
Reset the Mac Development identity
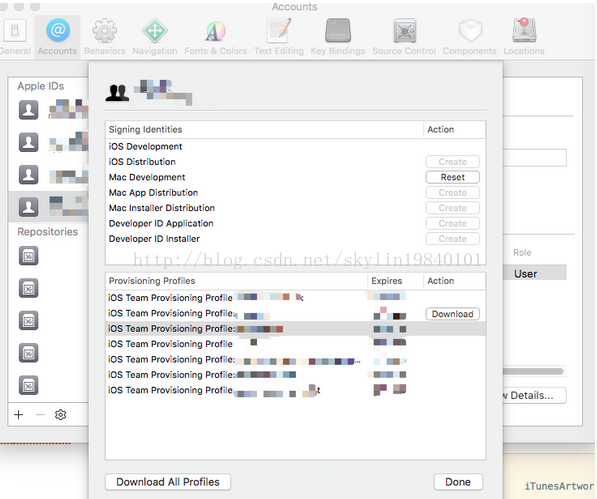click(x=452, y=177)
